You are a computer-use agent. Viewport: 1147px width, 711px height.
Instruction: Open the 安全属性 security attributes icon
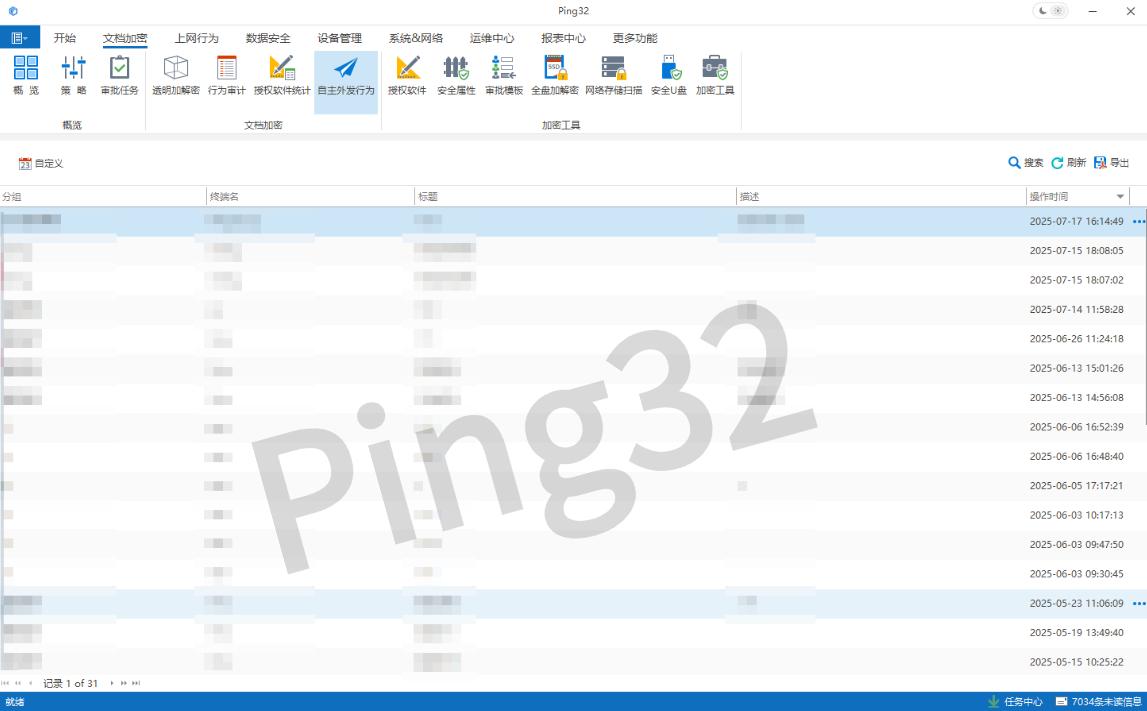click(x=456, y=75)
